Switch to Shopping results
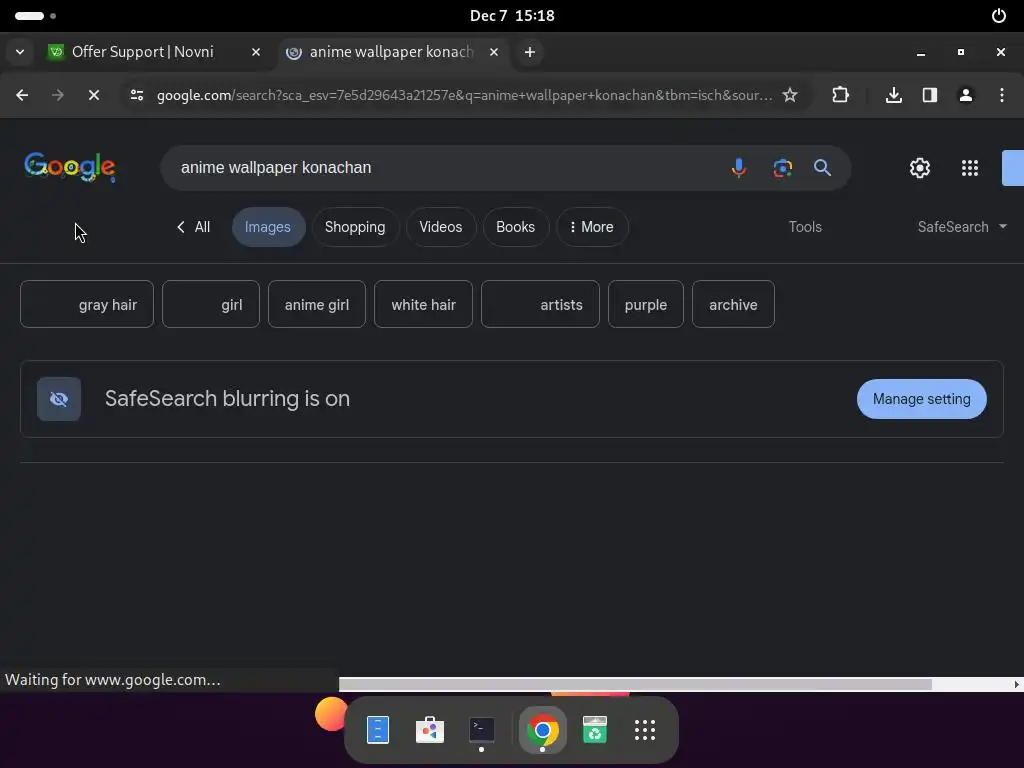Viewport: 1024px width, 768px height. pyautogui.click(x=355, y=227)
